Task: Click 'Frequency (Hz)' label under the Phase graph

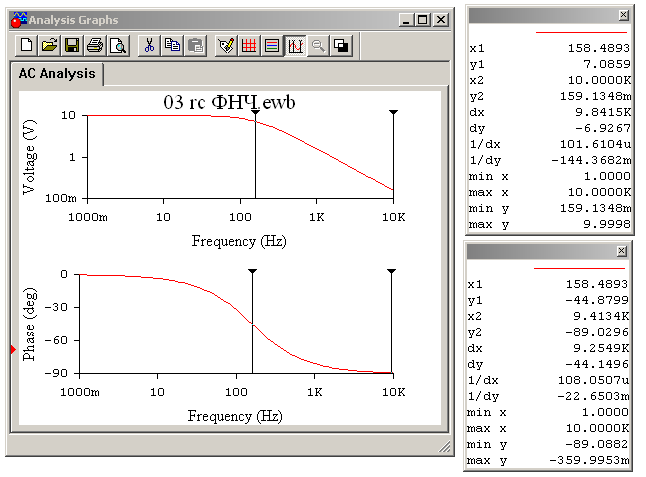Action: pyautogui.click(x=235, y=416)
